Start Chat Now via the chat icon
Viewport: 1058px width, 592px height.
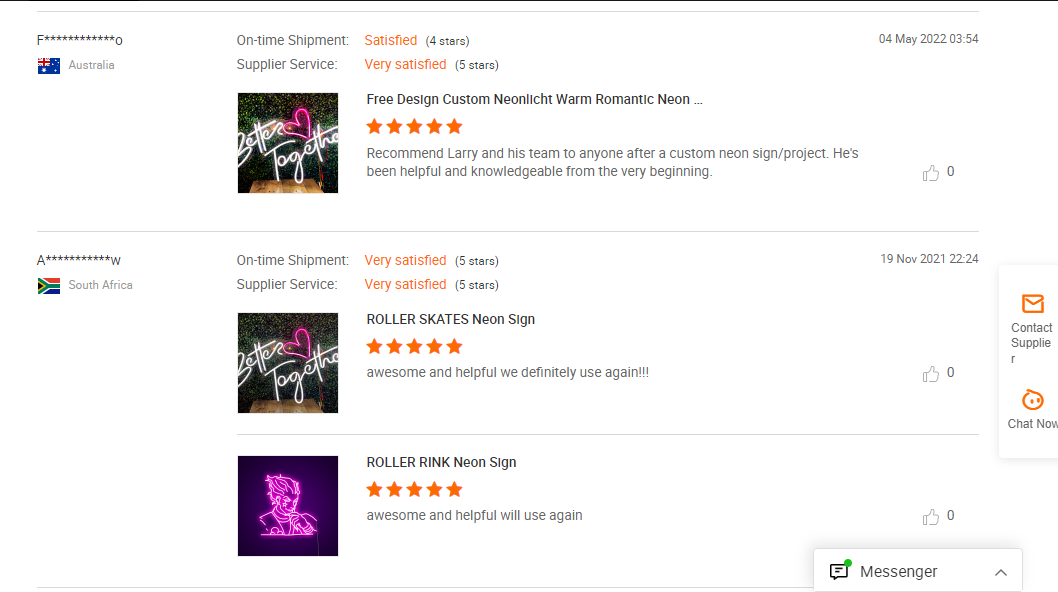pyautogui.click(x=1032, y=400)
